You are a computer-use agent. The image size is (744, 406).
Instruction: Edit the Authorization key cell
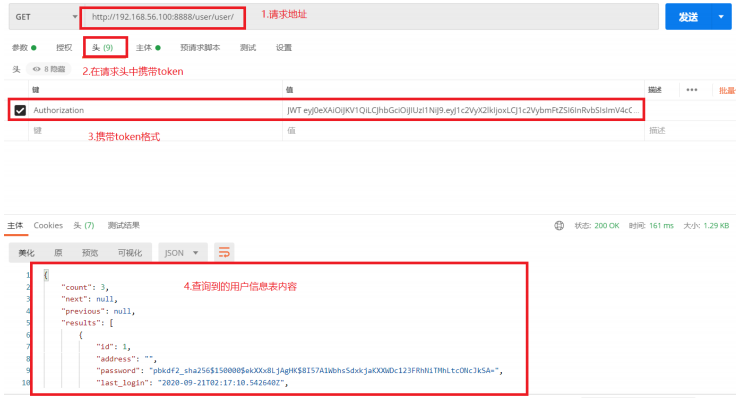(x=156, y=110)
